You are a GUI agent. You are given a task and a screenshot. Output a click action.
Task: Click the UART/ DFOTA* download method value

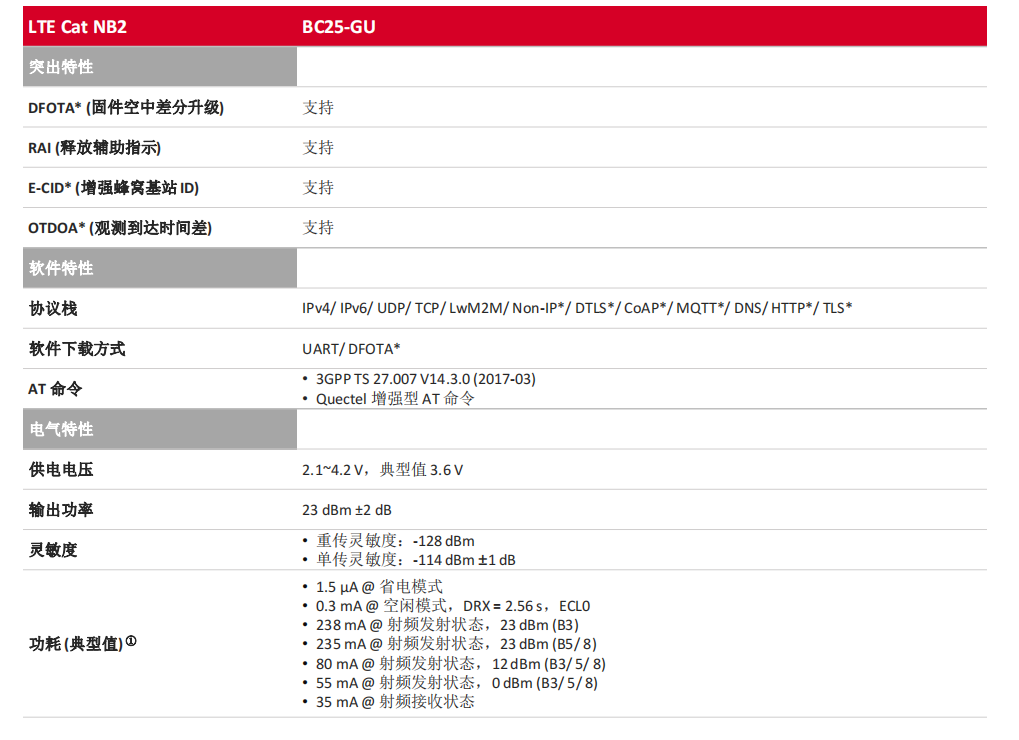(351, 349)
